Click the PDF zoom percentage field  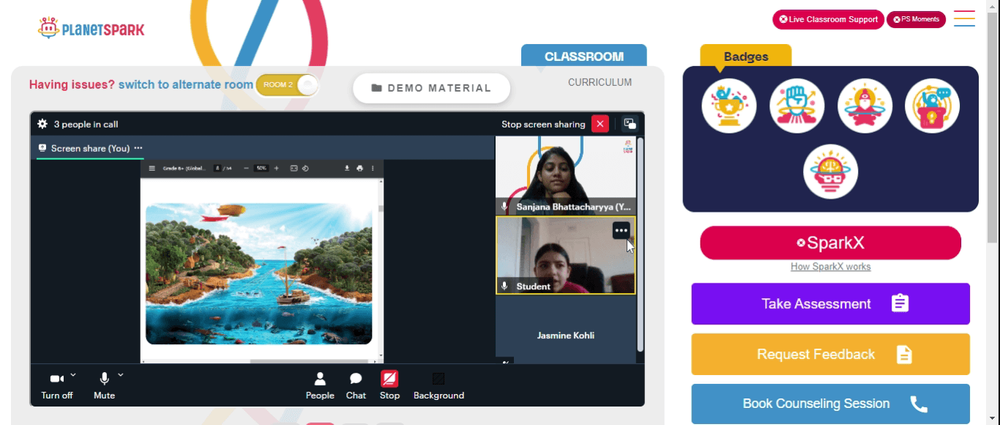pyautogui.click(x=261, y=168)
